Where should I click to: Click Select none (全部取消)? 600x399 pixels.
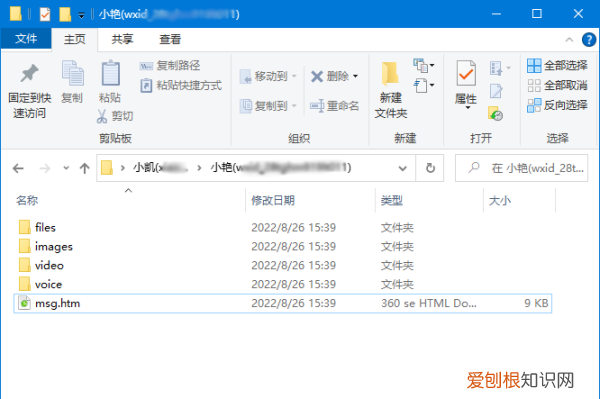[x=557, y=85]
